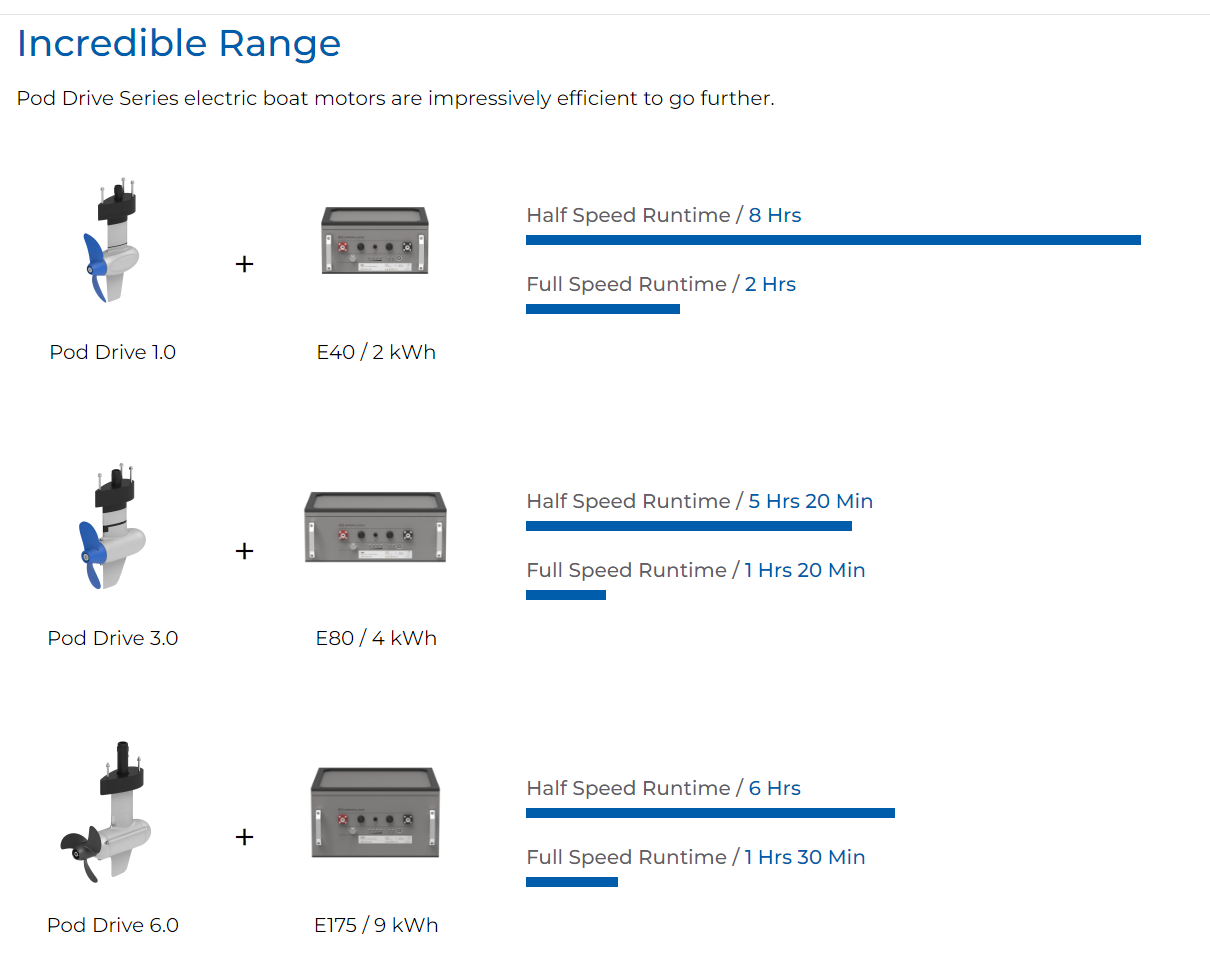Click the plus sign beside Pod Drive 6.0

coord(244,837)
